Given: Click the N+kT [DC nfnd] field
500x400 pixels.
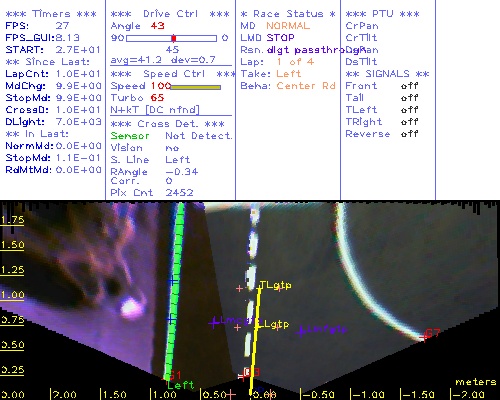Looking at the screenshot, I should 155,110.
